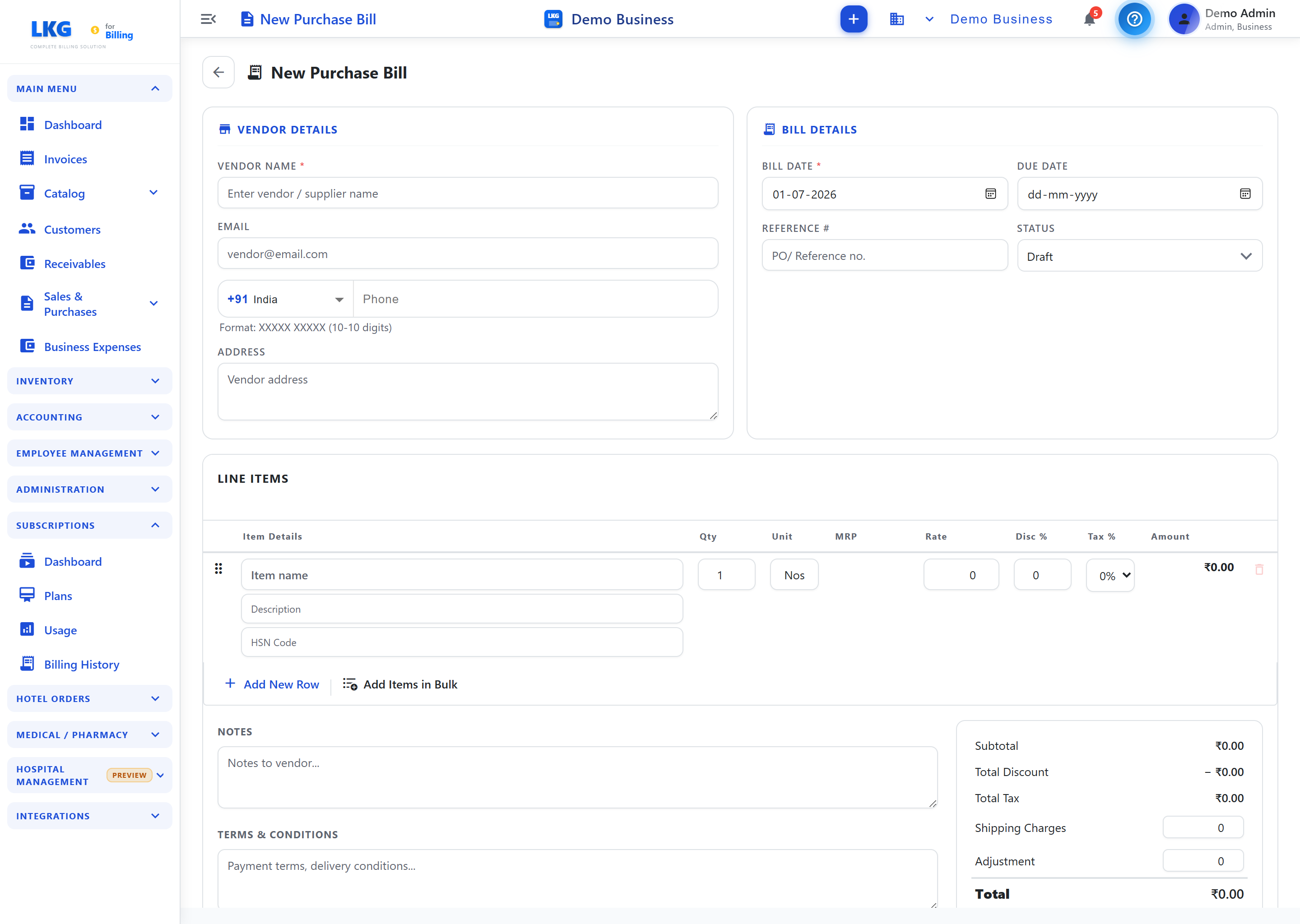Grab the line item drag handle
This screenshot has height=924, width=1300.
coord(218,568)
